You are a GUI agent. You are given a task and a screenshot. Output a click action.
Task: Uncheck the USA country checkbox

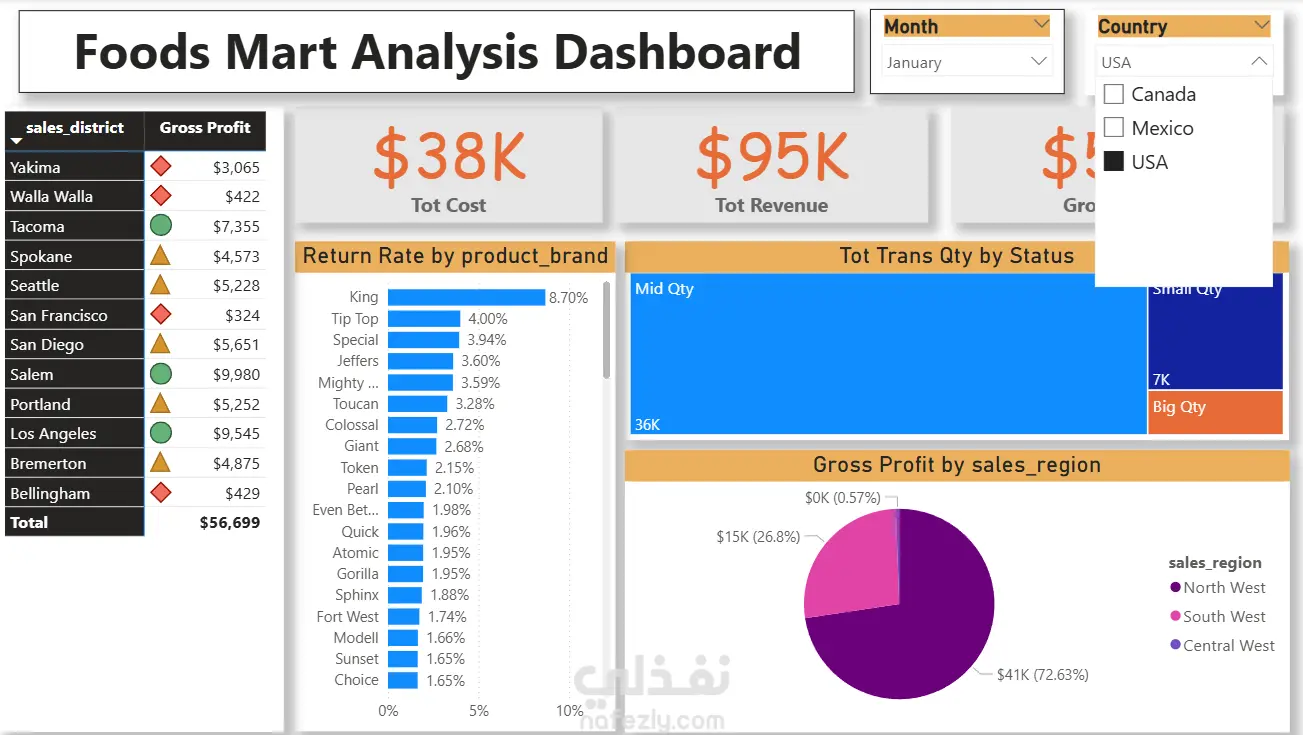coord(1113,161)
